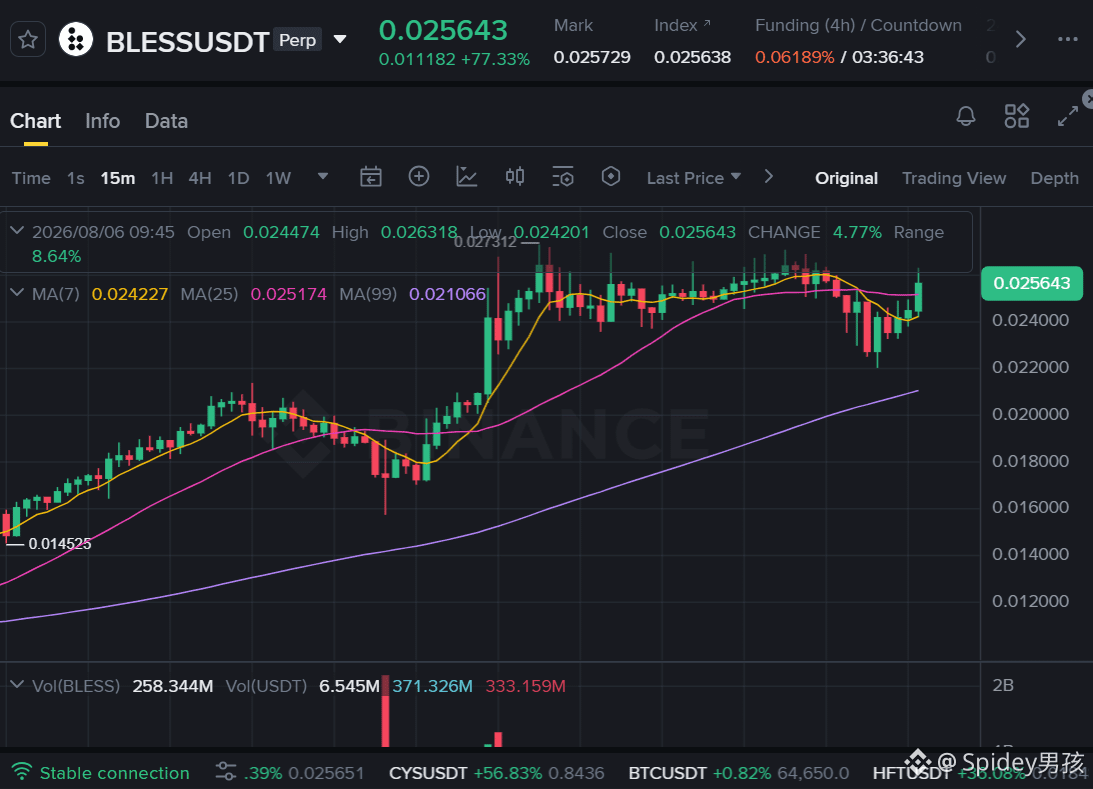Open price alert bell icon
1093x789 pixels.
(965, 116)
